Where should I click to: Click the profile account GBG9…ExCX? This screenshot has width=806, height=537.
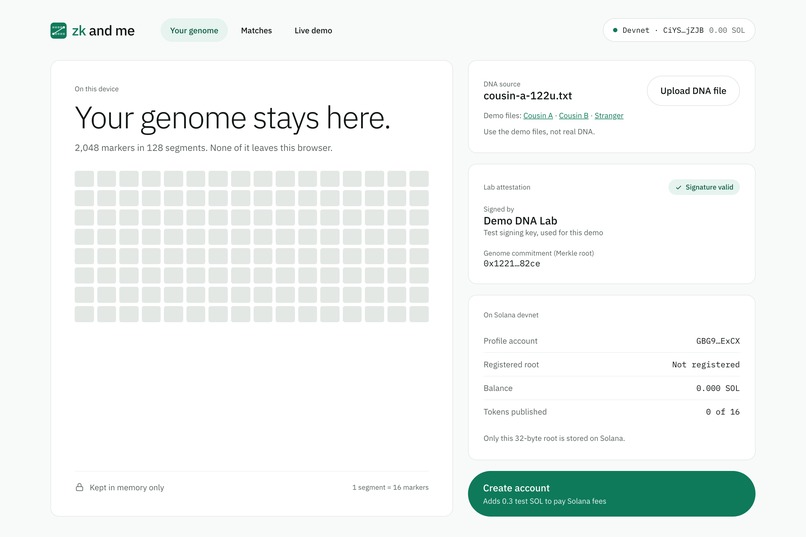pyautogui.click(x=718, y=341)
